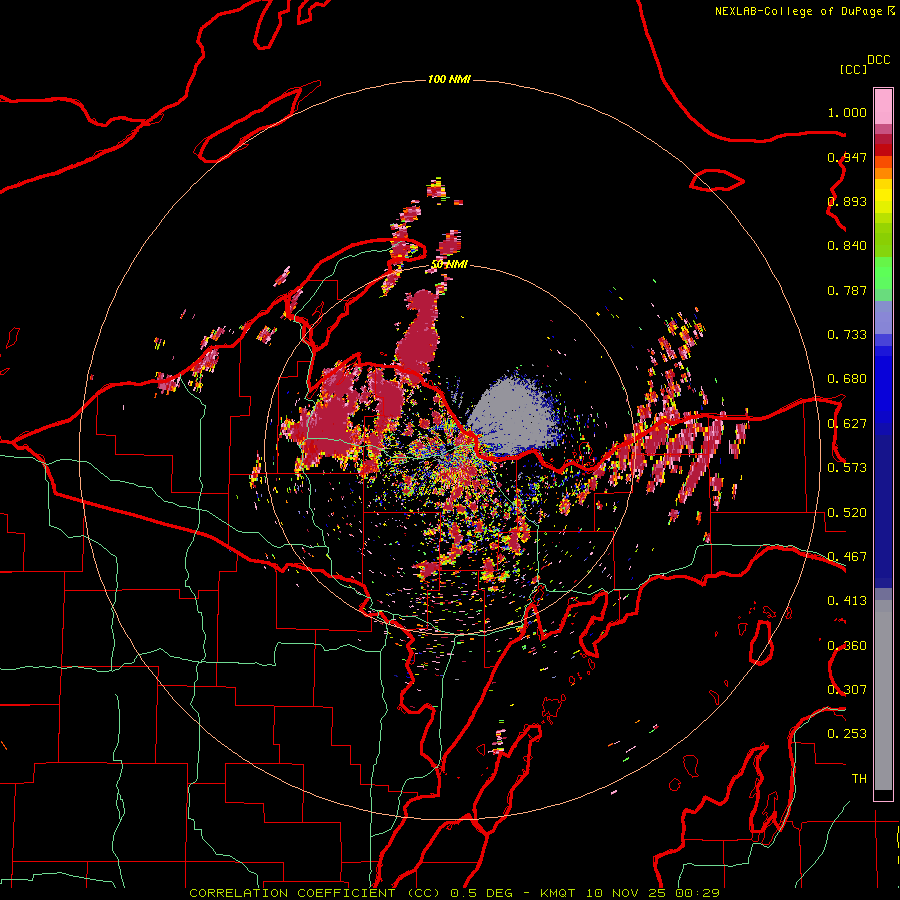This screenshot has width=900, height=900.
Task: Click the KMQT radar site identifier
Action: coord(557,893)
